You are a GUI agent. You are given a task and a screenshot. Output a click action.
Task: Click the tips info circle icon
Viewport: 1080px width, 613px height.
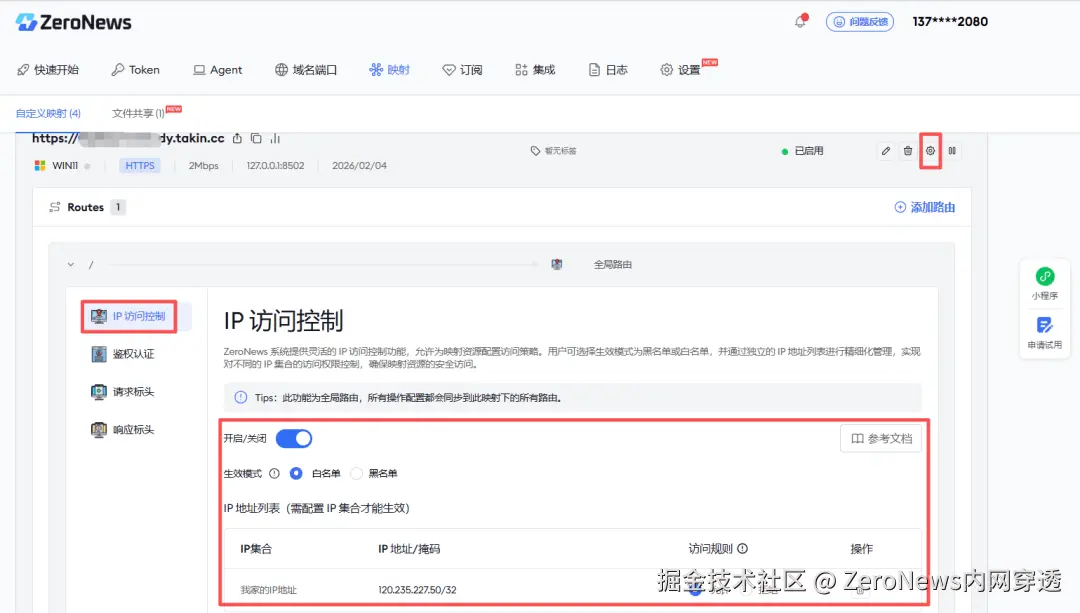click(x=240, y=397)
